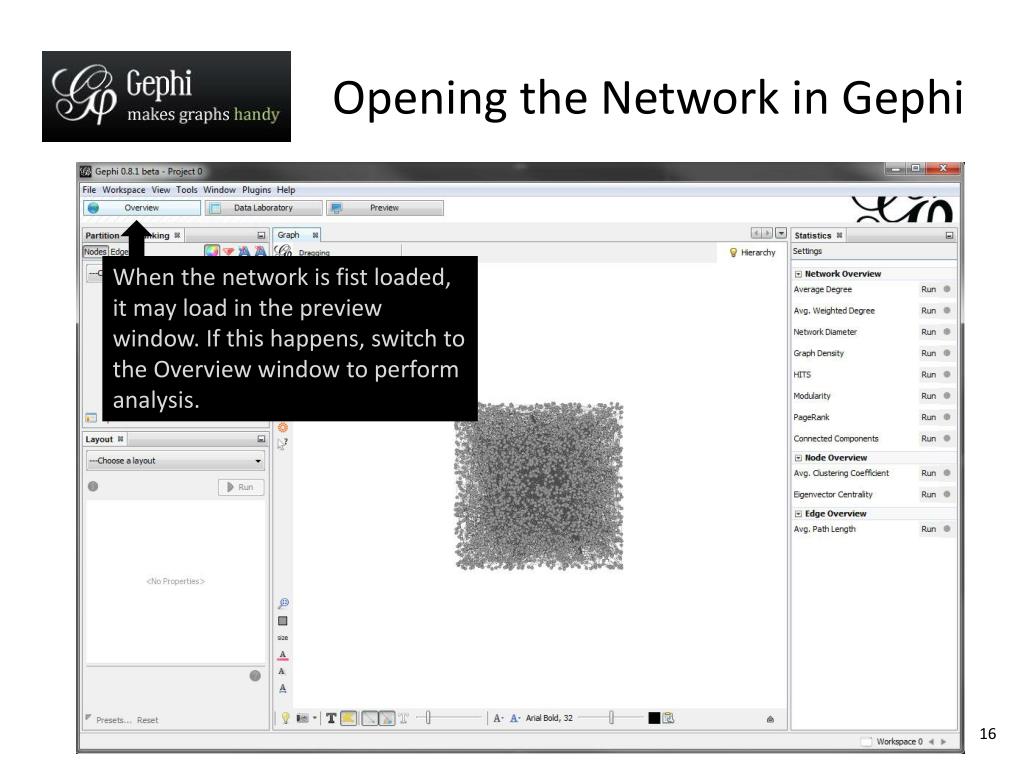
Task: Open the Tools menu
Action: pos(186,190)
